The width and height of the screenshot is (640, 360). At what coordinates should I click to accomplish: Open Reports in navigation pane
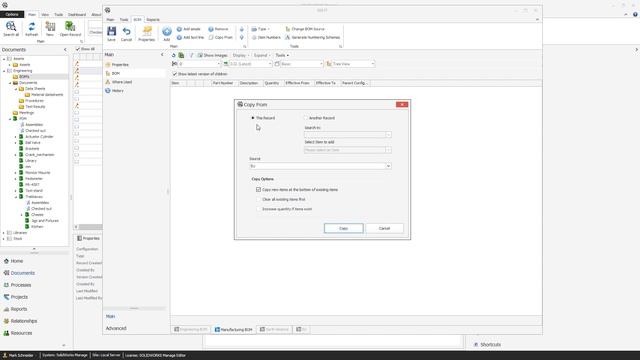pyautogui.click(x=15, y=309)
